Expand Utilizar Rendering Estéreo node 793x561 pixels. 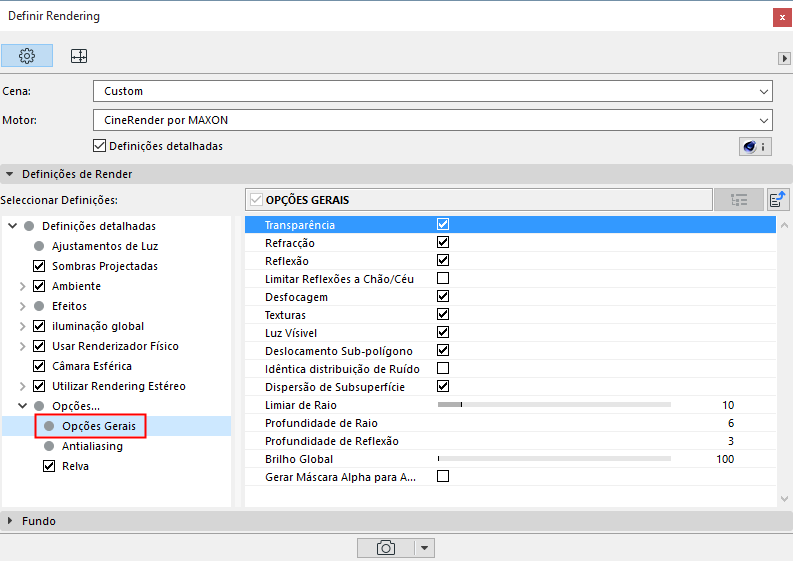tap(22, 386)
